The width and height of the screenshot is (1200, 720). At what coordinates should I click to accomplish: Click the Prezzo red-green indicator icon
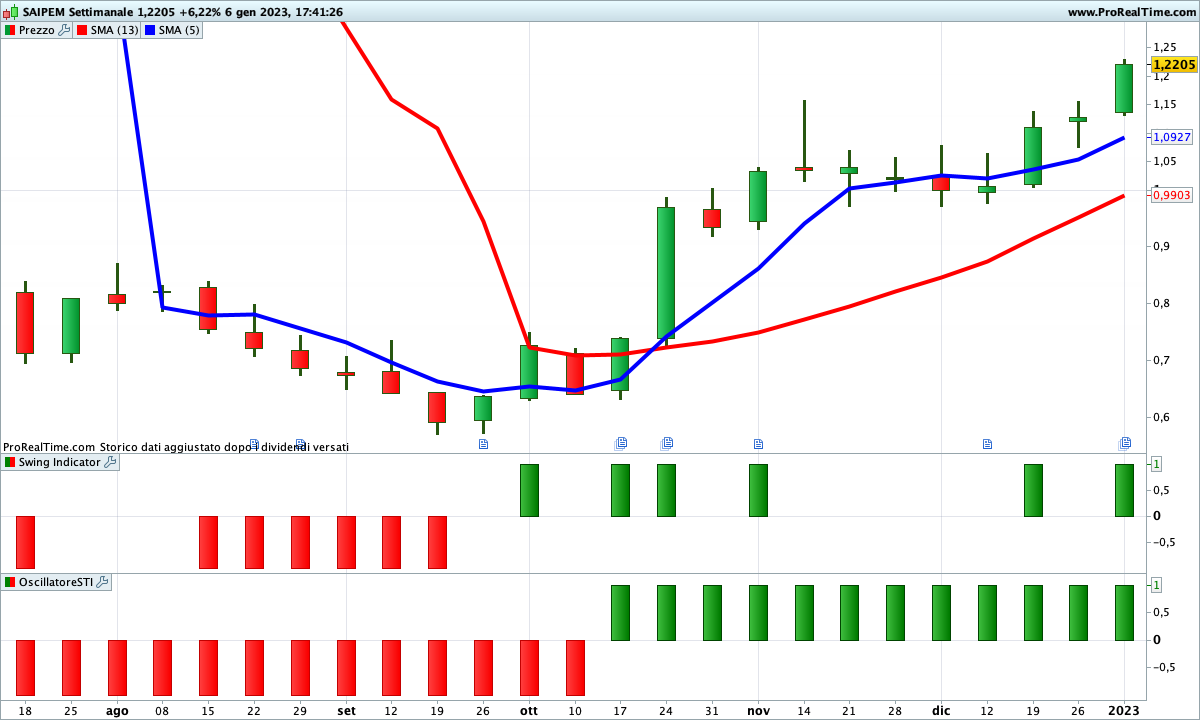(10, 30)
